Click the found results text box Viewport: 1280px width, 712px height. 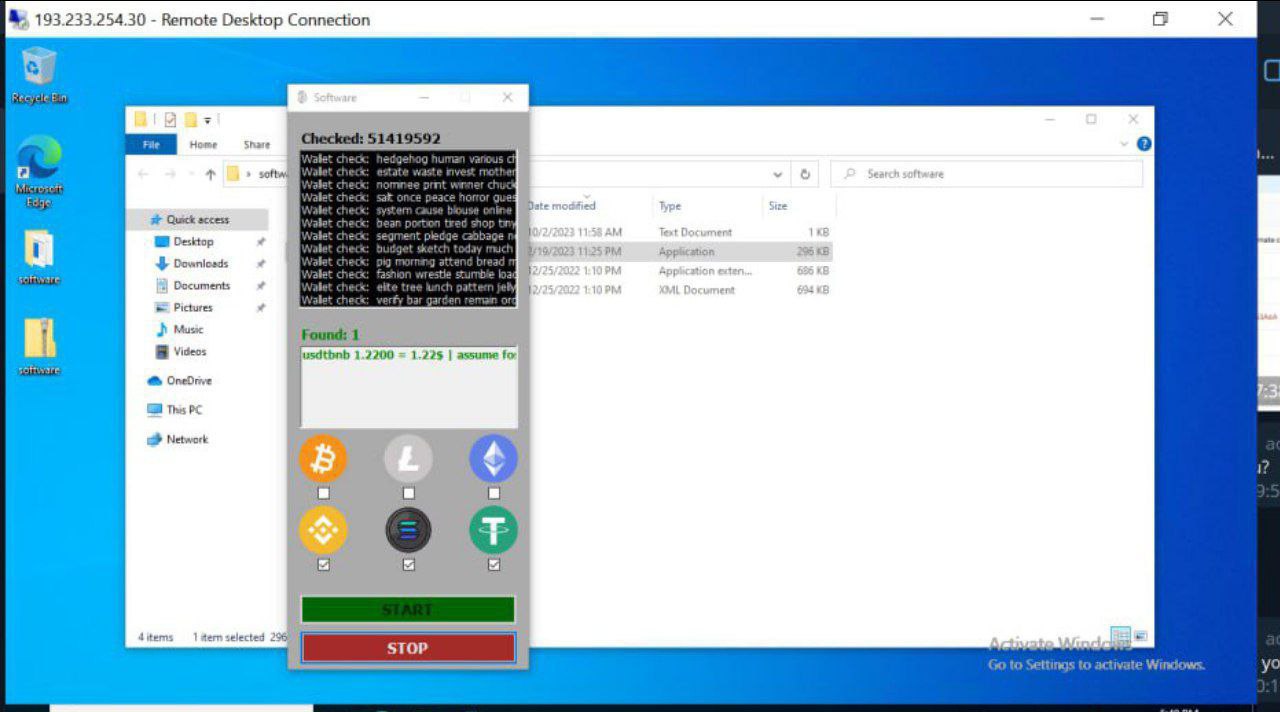[408, 386]
